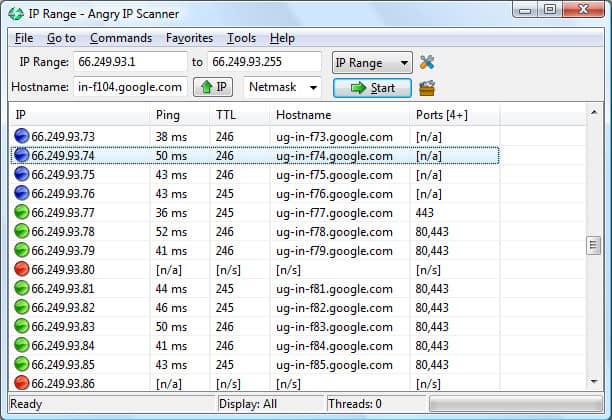Screen dimensions: 612x420
Task: Click the end IP field 66.249.93.255
Action: click(x=264, y=62)
